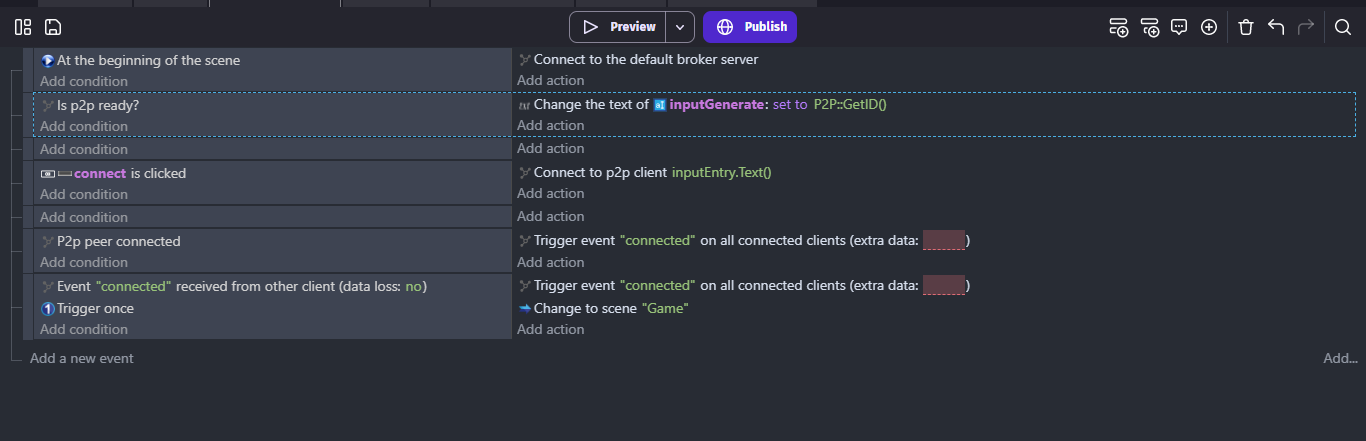Open the project manager panel icon
1366x441 pixels.
pos(23,27)
